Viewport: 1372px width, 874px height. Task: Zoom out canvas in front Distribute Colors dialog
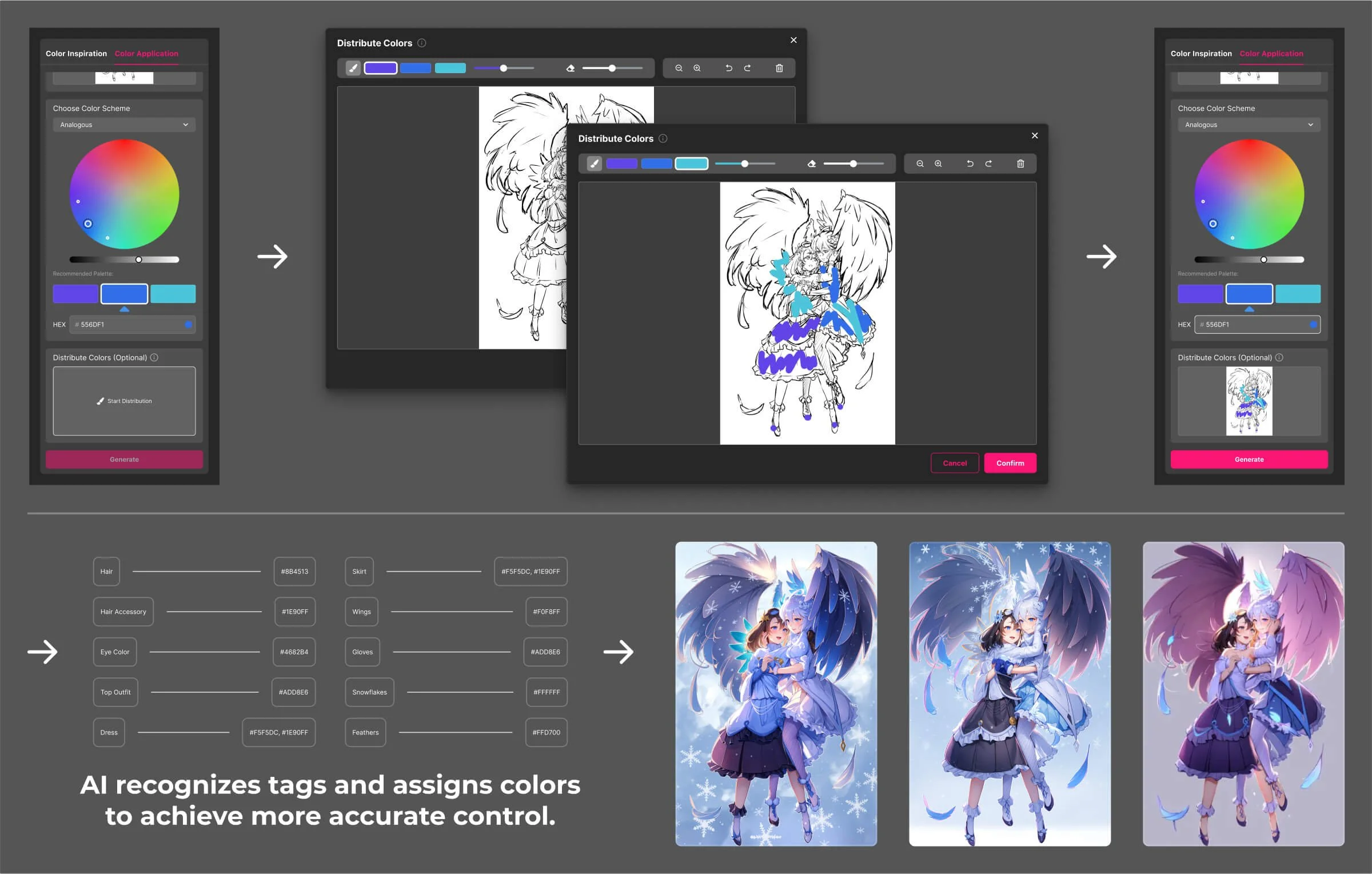click(x=920, y=164)
